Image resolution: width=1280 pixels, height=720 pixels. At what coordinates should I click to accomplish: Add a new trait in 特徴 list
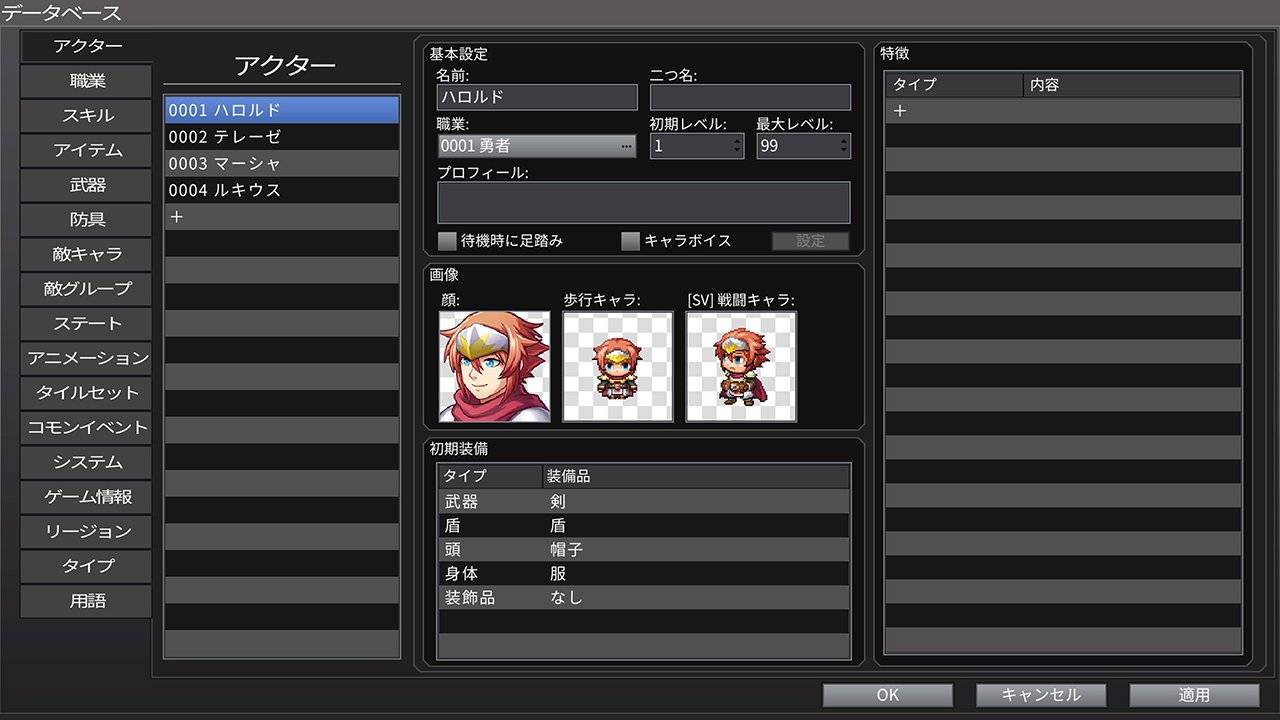(1063, 111)
